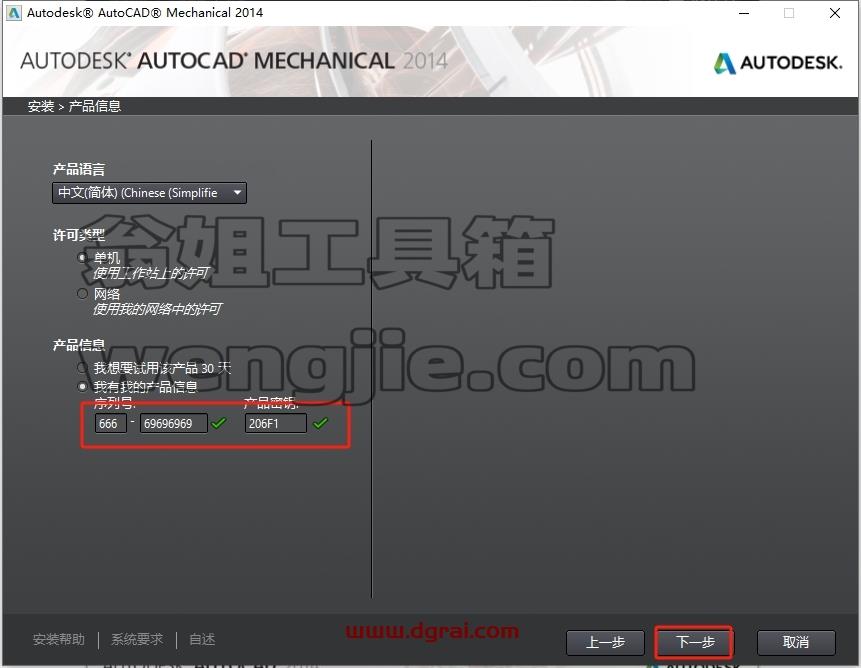The width and height of the screenshot is (861, 668).
Task: Select the 网络 network license radio button
Action: tap(82, 294)
